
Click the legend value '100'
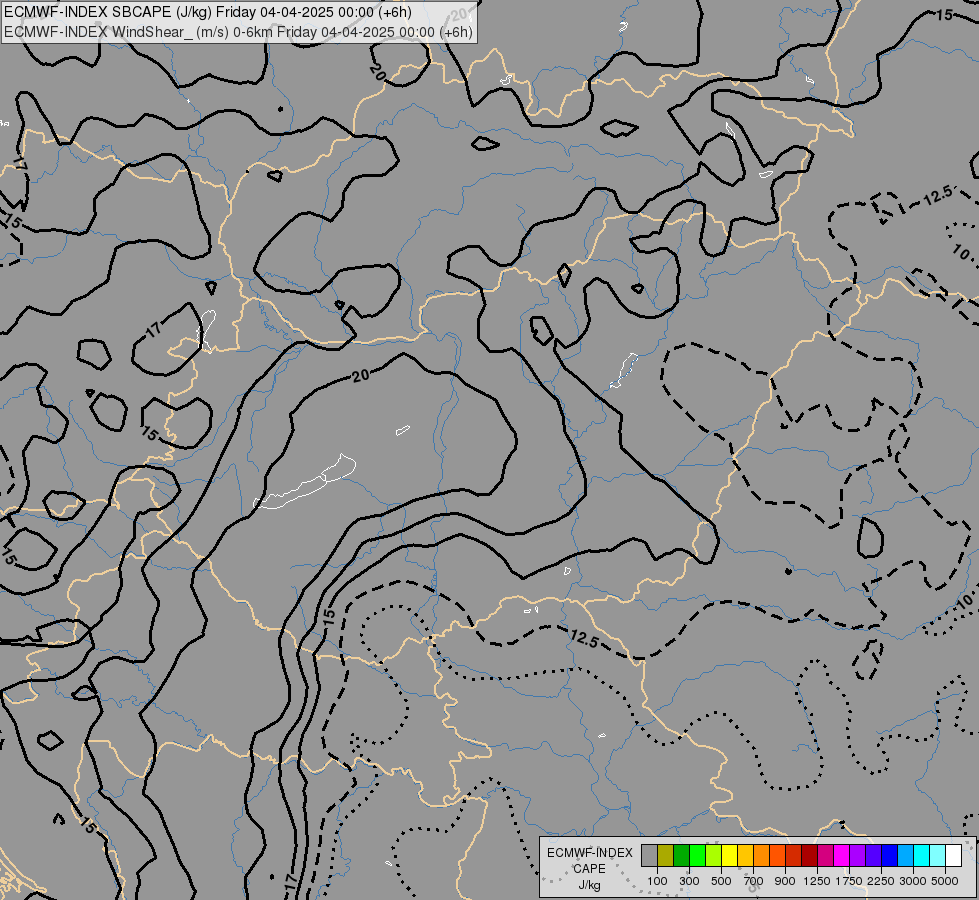pyautogui.click(x=657, y=881)
